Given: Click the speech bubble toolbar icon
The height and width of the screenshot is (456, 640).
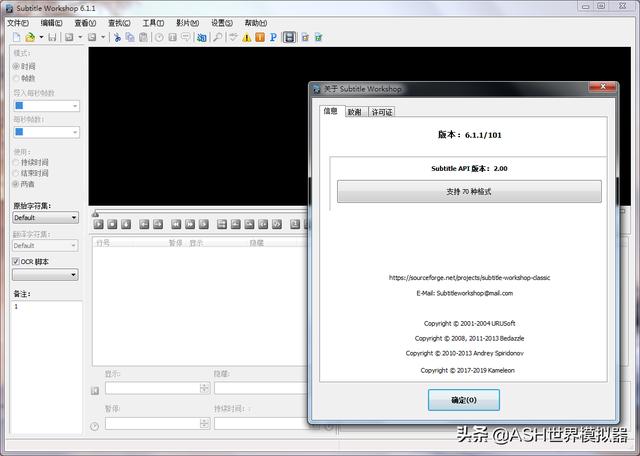Looking at the screenshot, I should pyautogui.click(x=186, y=38).
